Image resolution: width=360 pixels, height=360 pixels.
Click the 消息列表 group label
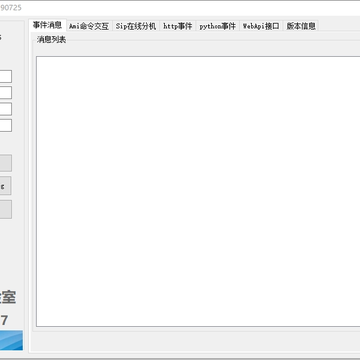(x=51, y=40)
